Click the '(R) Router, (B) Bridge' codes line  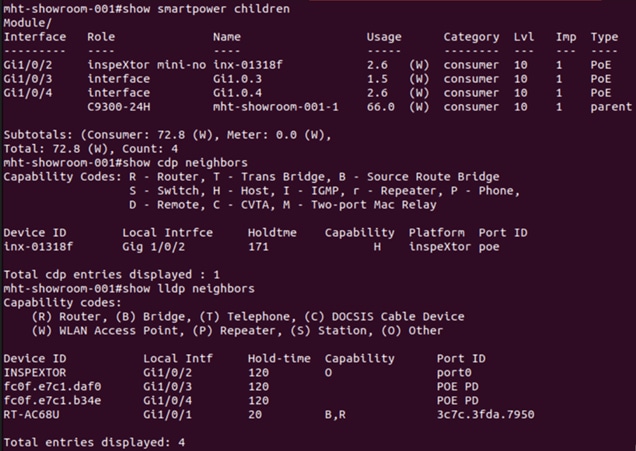[x=248, y=316]
